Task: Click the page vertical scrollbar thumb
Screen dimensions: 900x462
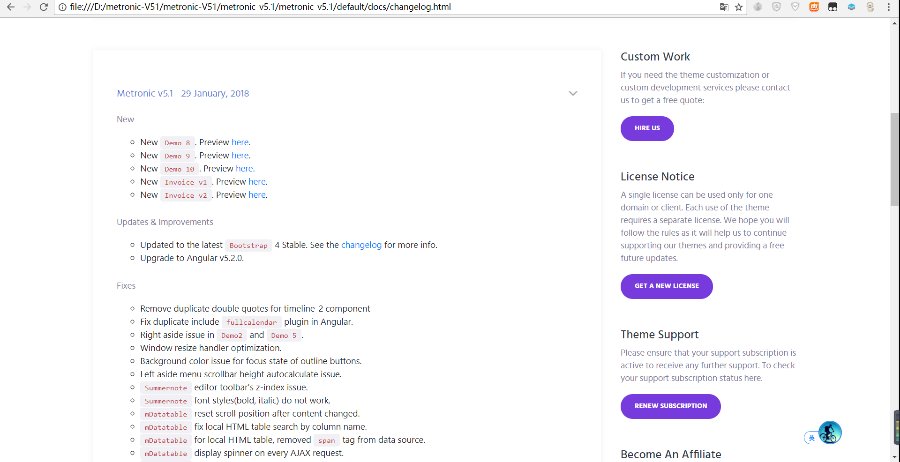Action: (895, 160)
